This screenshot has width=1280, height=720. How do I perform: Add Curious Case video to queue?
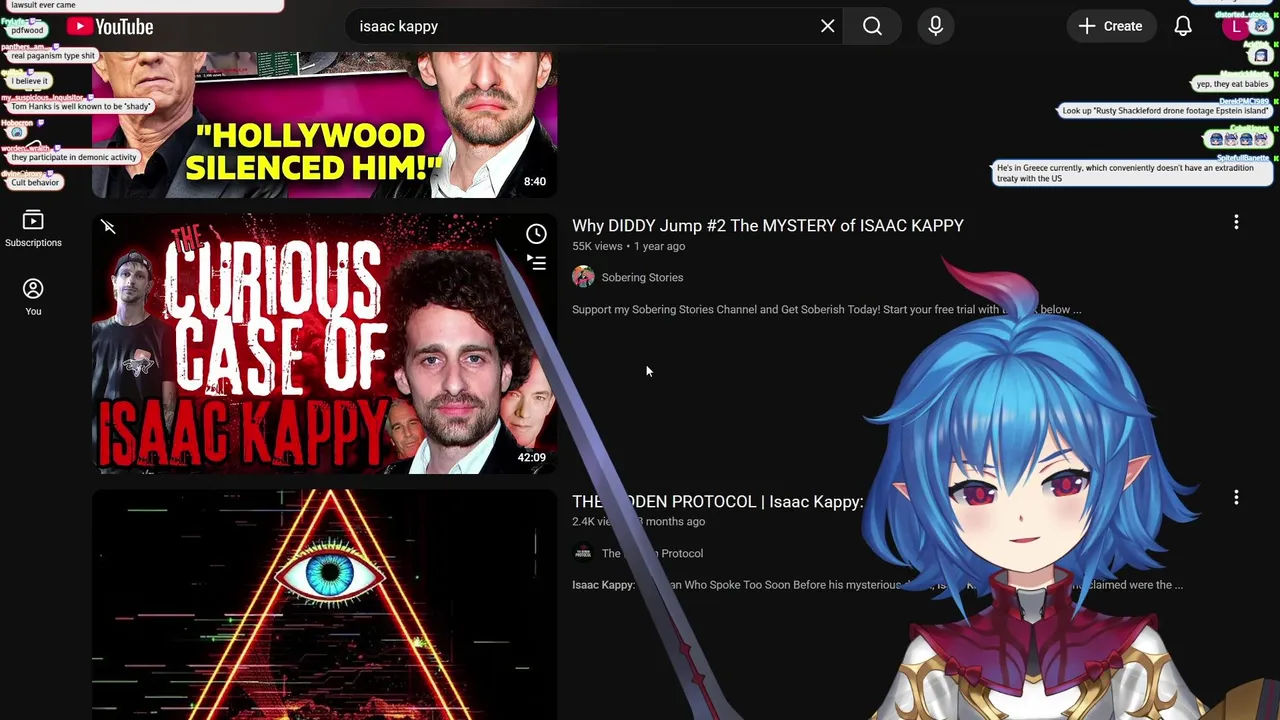coord(537,263)
